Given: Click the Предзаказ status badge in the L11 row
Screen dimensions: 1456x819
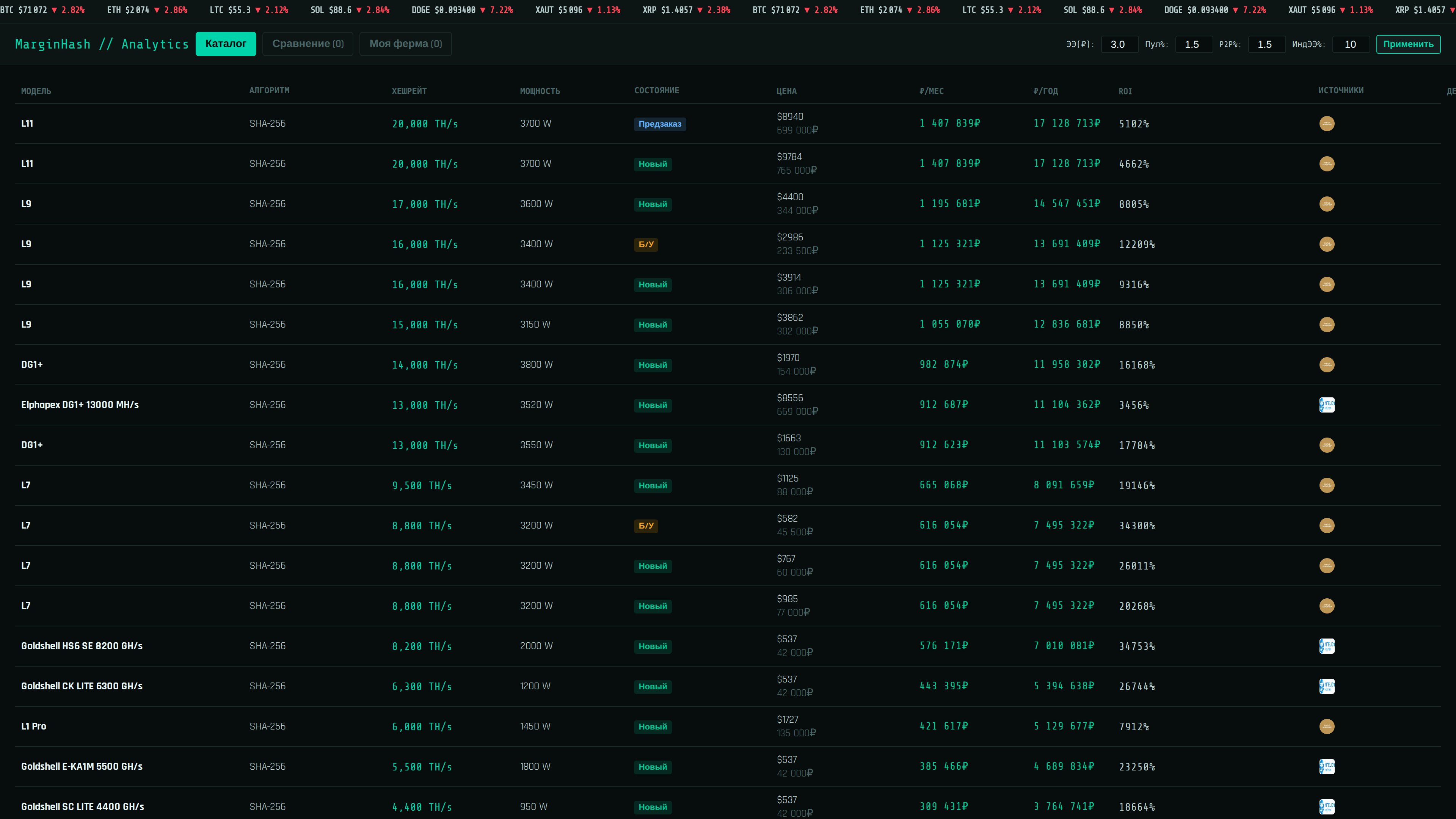Looking at the screenshot, I should (660, 124).
